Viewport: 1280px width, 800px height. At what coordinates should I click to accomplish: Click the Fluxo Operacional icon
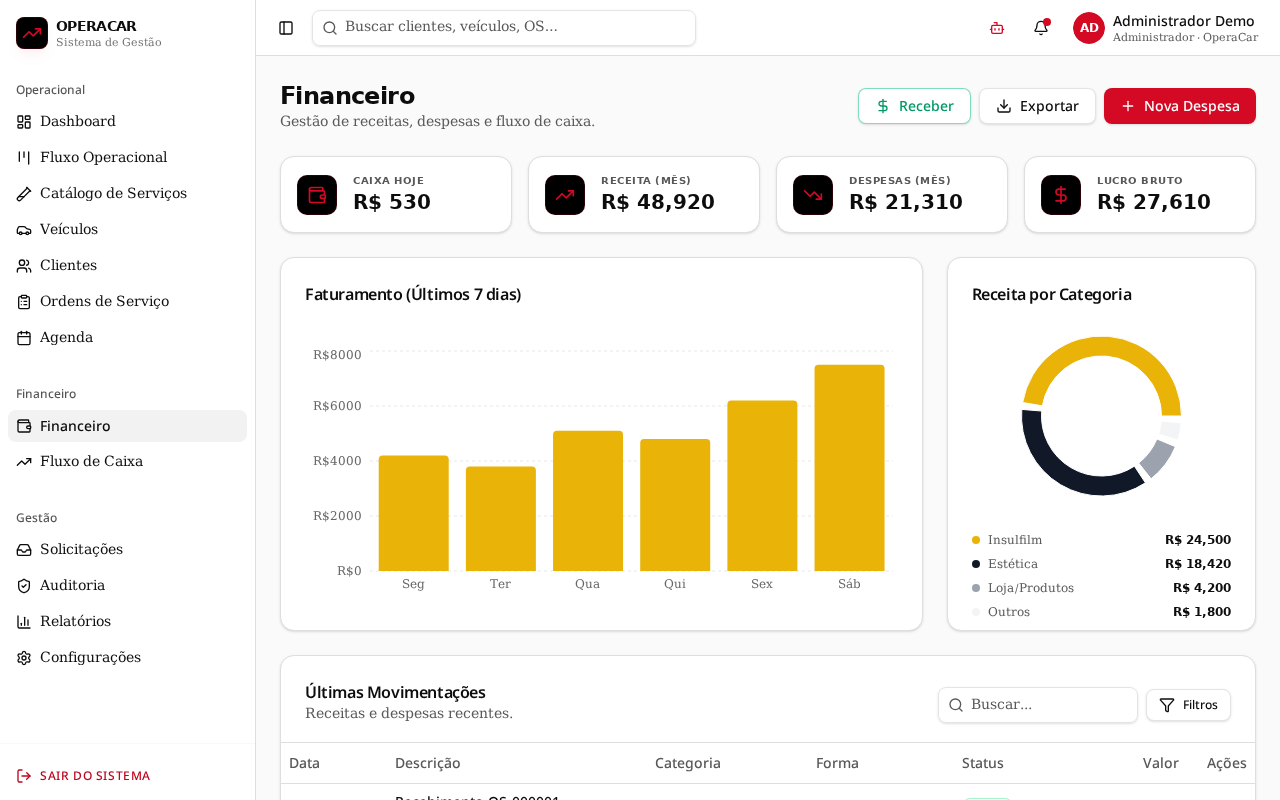coord(24,158)
